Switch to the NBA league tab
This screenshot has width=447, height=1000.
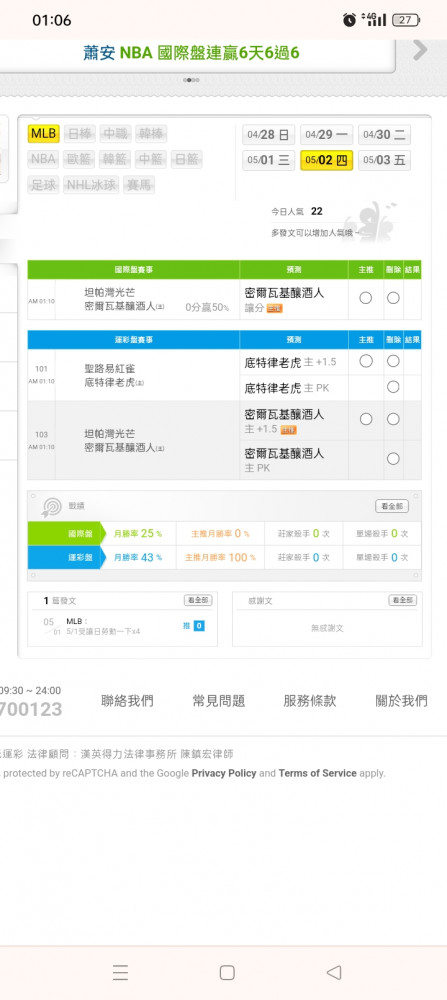click(x=43, y=159)
